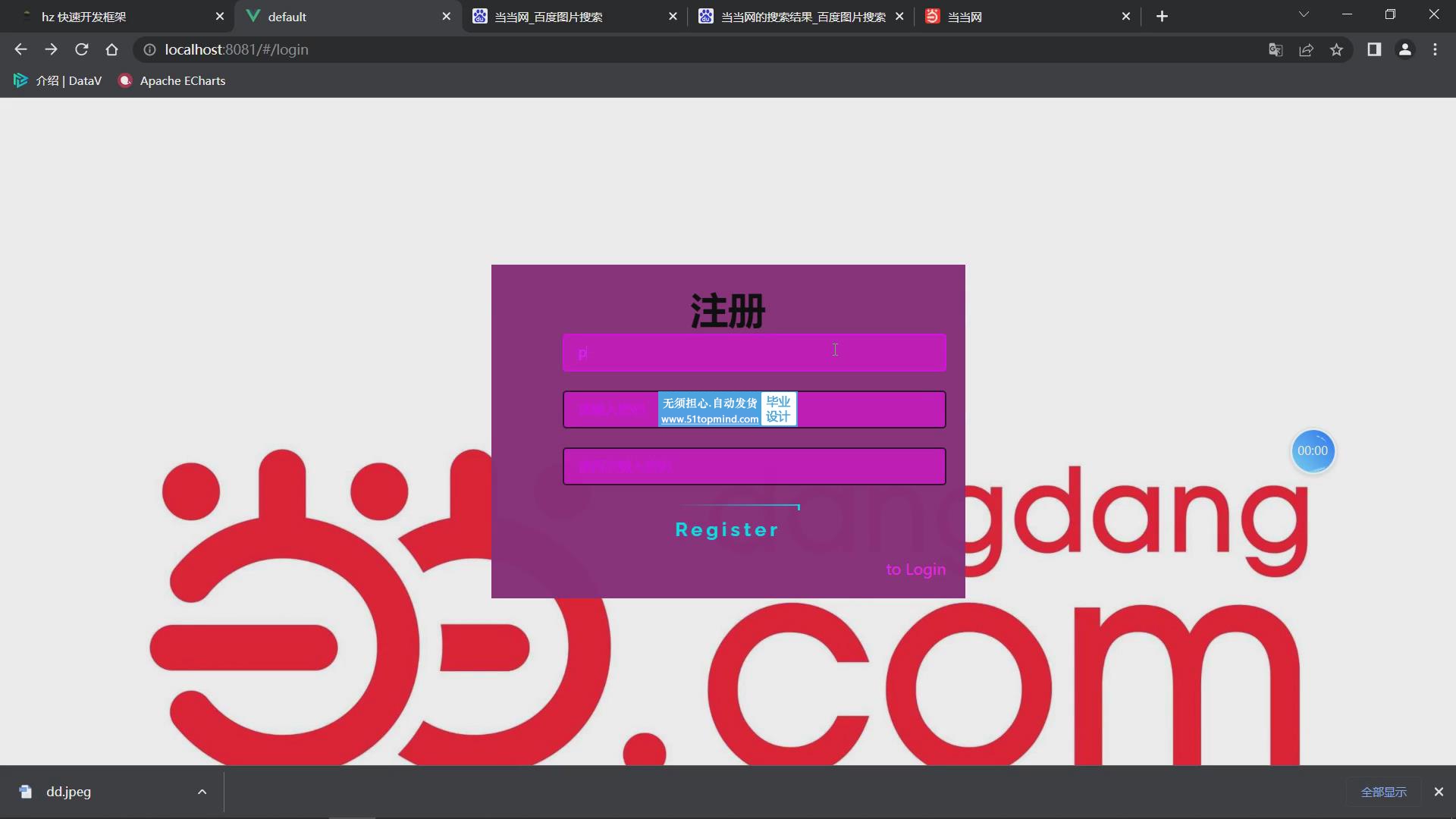
Task: Close the 当当网 tab
Action: (1126, 16)
